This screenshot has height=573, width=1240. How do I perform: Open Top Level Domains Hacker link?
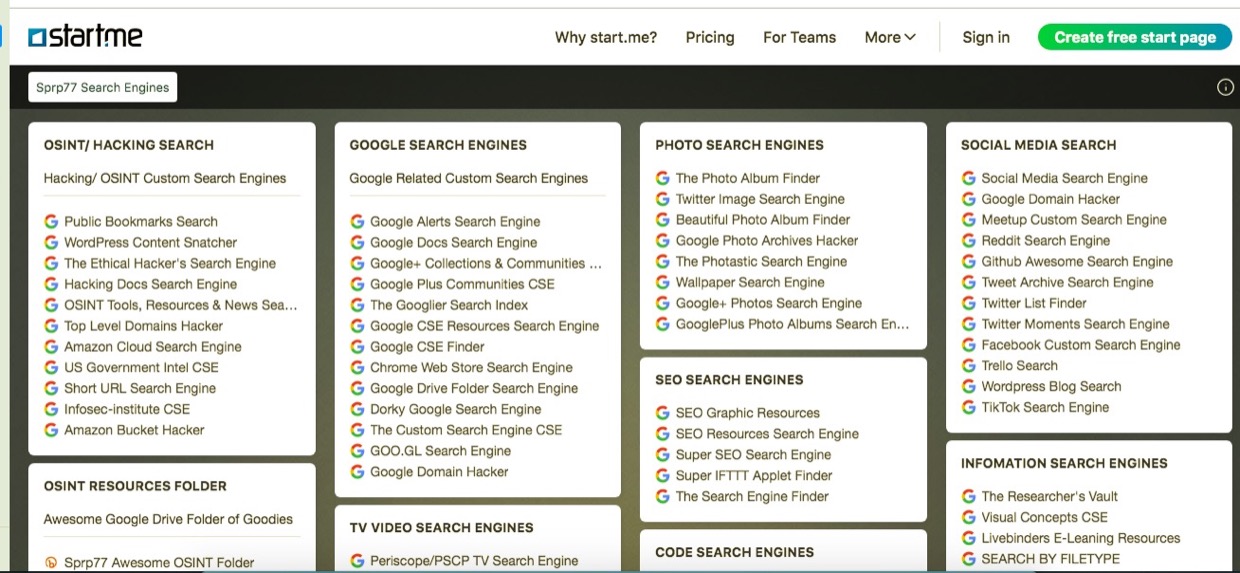(144, 326)
